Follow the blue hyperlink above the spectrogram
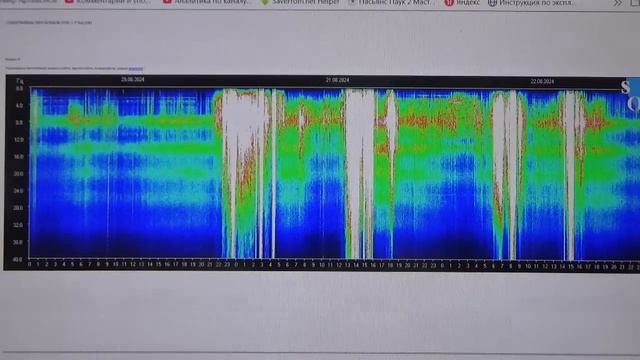 tap(136, 69)
